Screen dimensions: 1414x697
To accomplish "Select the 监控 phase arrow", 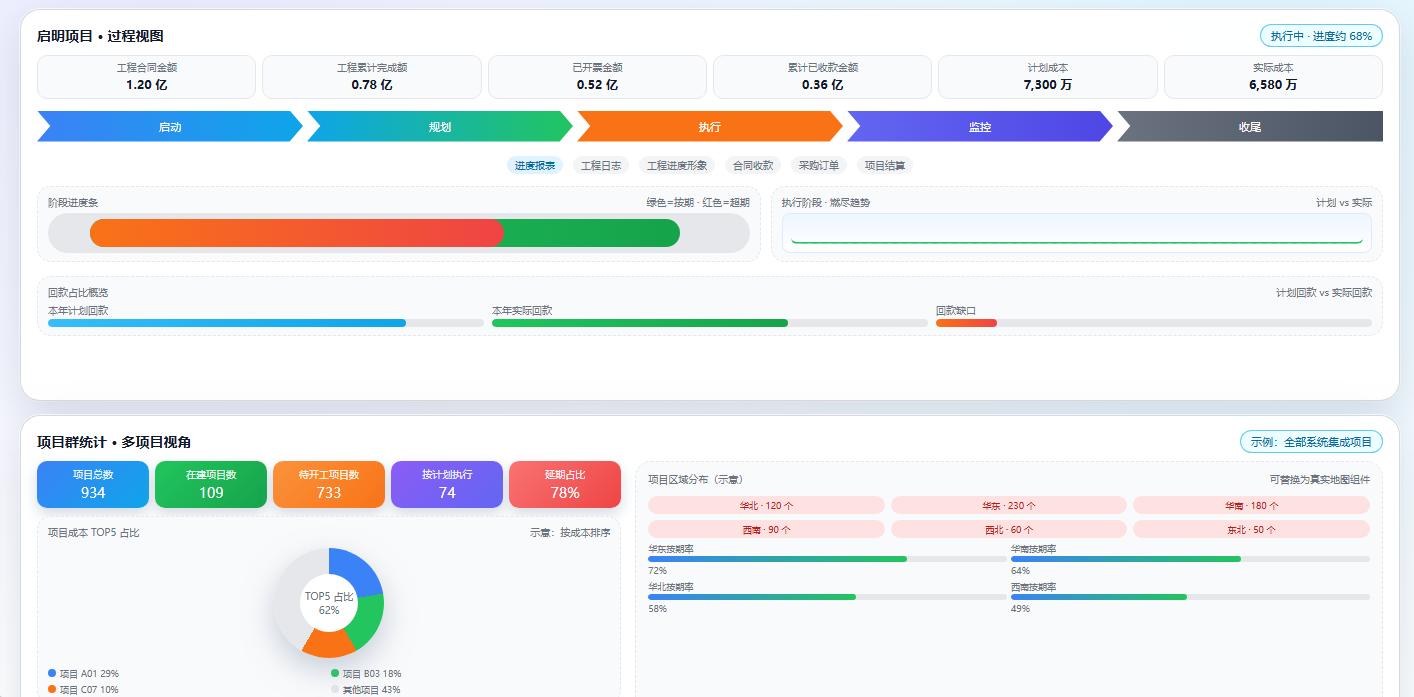I will pyautogui.click(x=980, y=127).
